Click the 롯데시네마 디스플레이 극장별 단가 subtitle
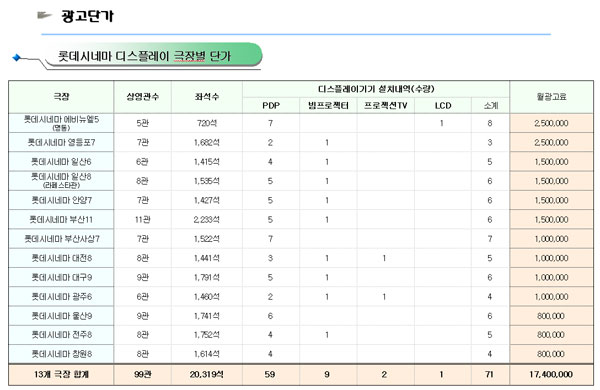 coord(144,56)
